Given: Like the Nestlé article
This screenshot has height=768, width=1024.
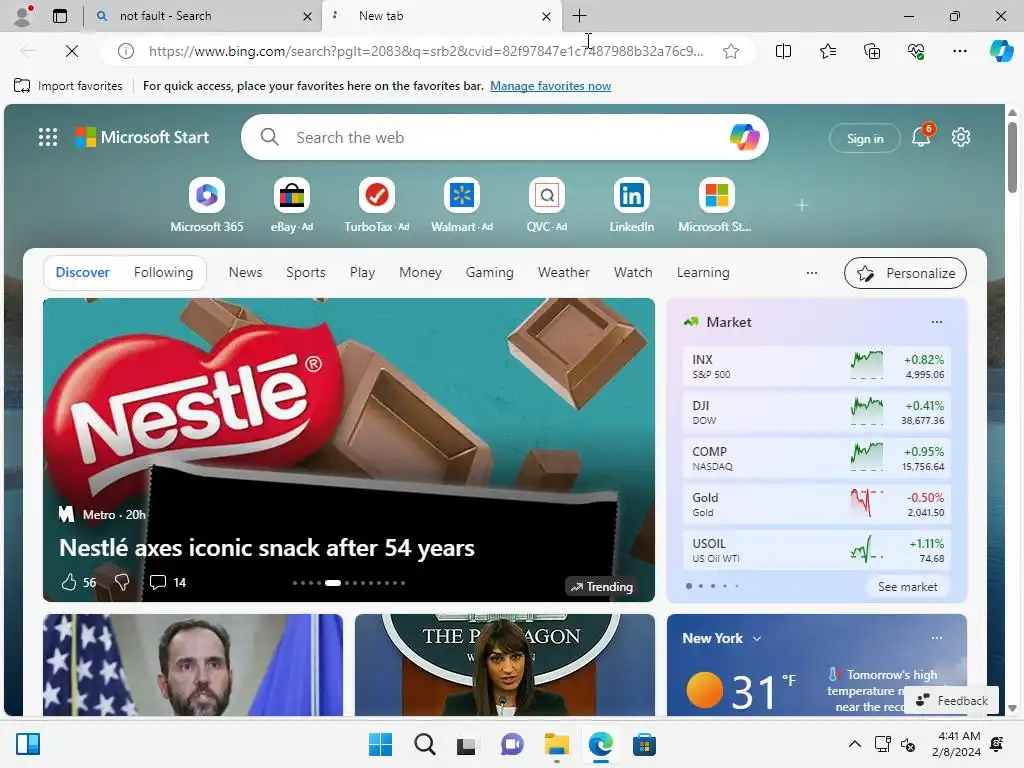Looking at the screenshot, I should tap(69, 582).
